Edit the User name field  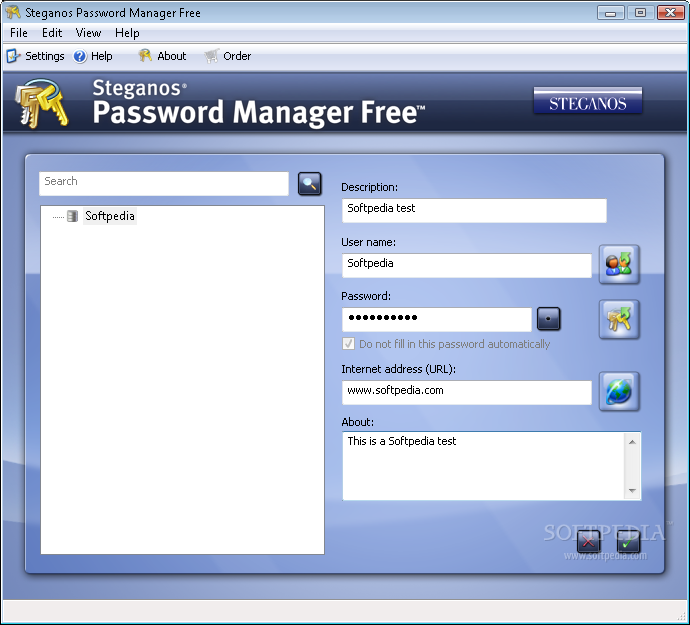[x=467, y=265]
